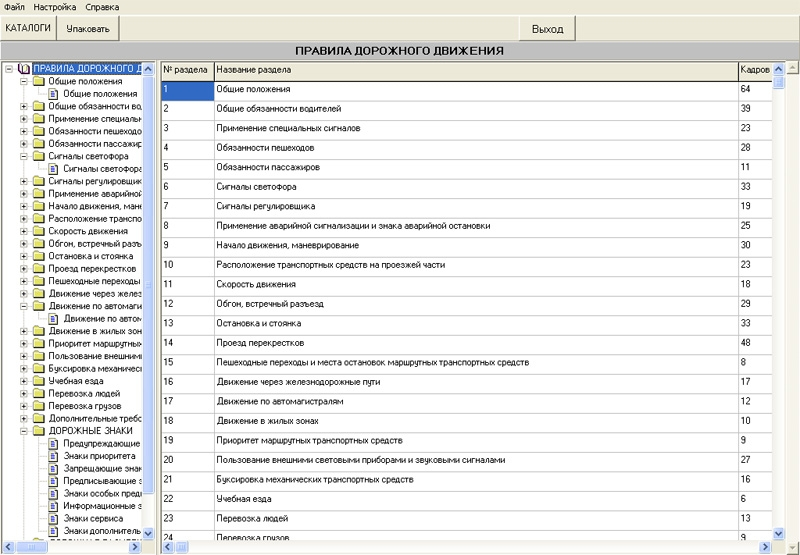Open the Файл menu
The image size is (800, 555).
click(x=14, y=7)
